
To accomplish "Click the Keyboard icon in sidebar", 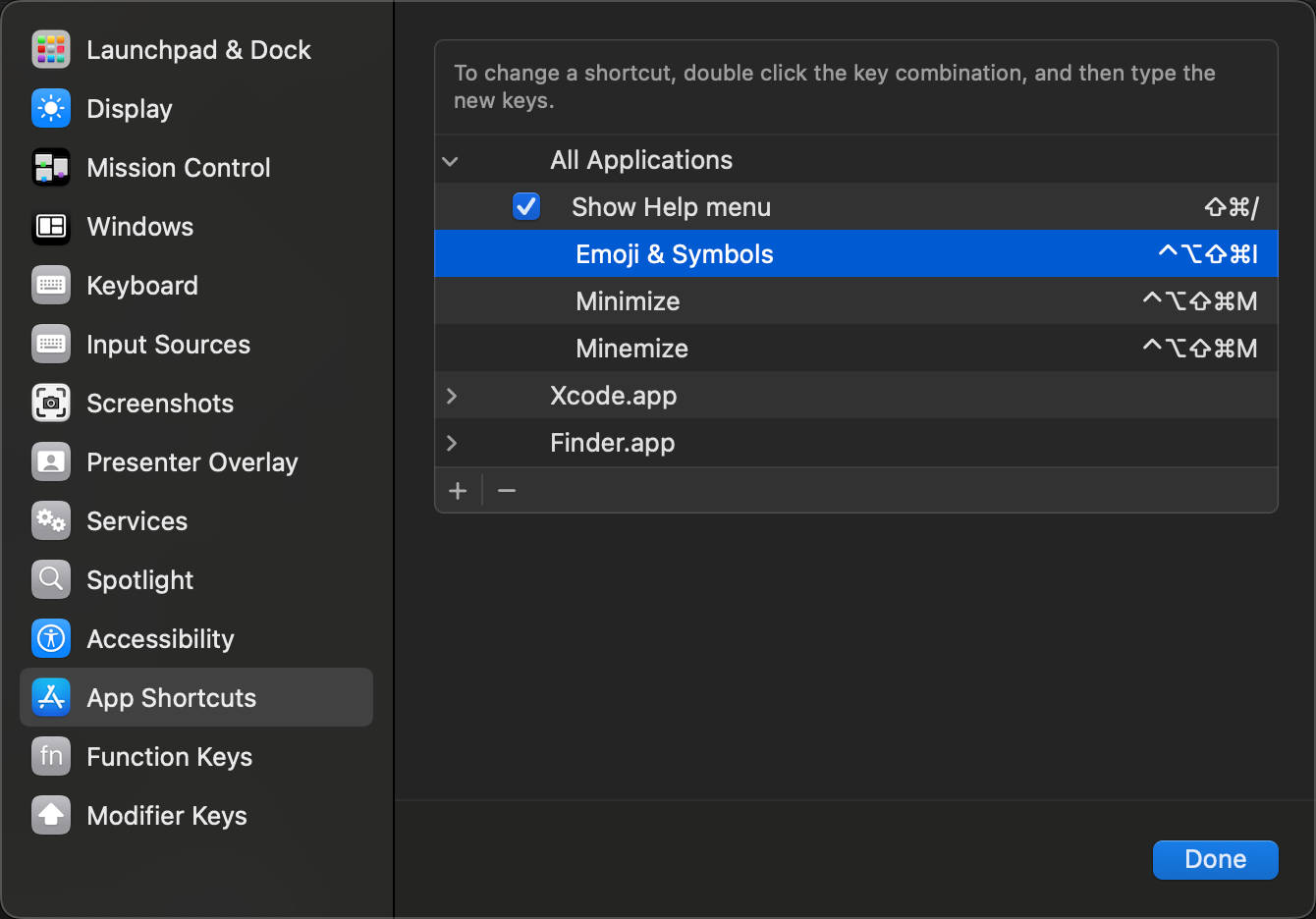I will point(51,286).
